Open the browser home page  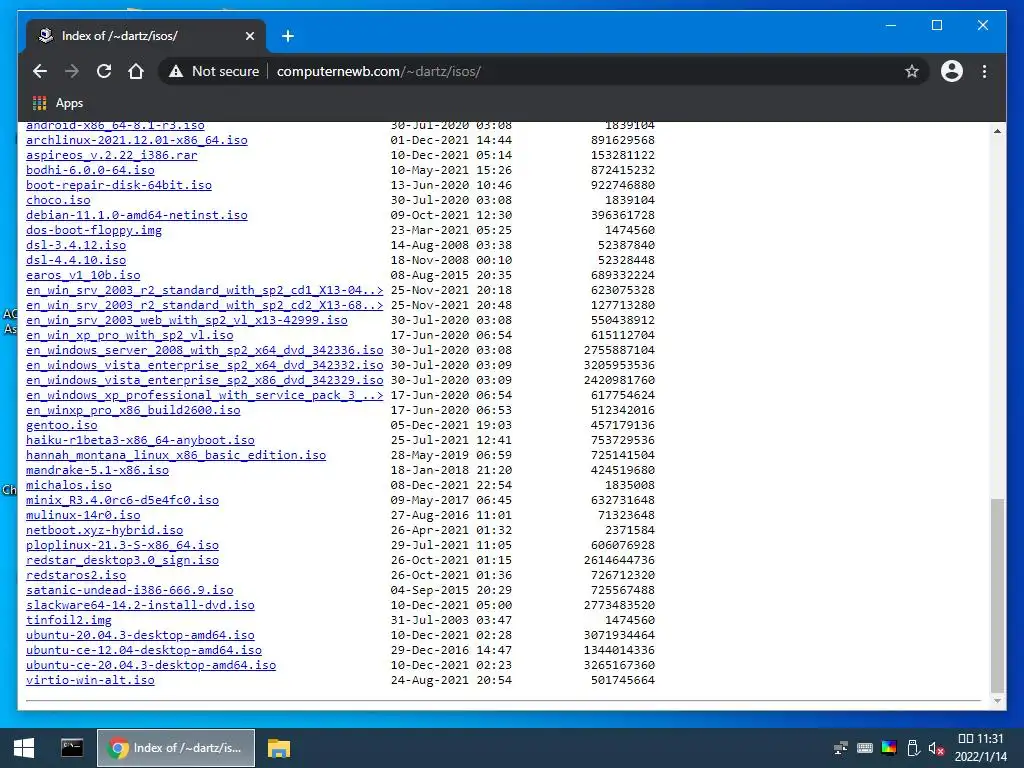(x=136, y=71)
